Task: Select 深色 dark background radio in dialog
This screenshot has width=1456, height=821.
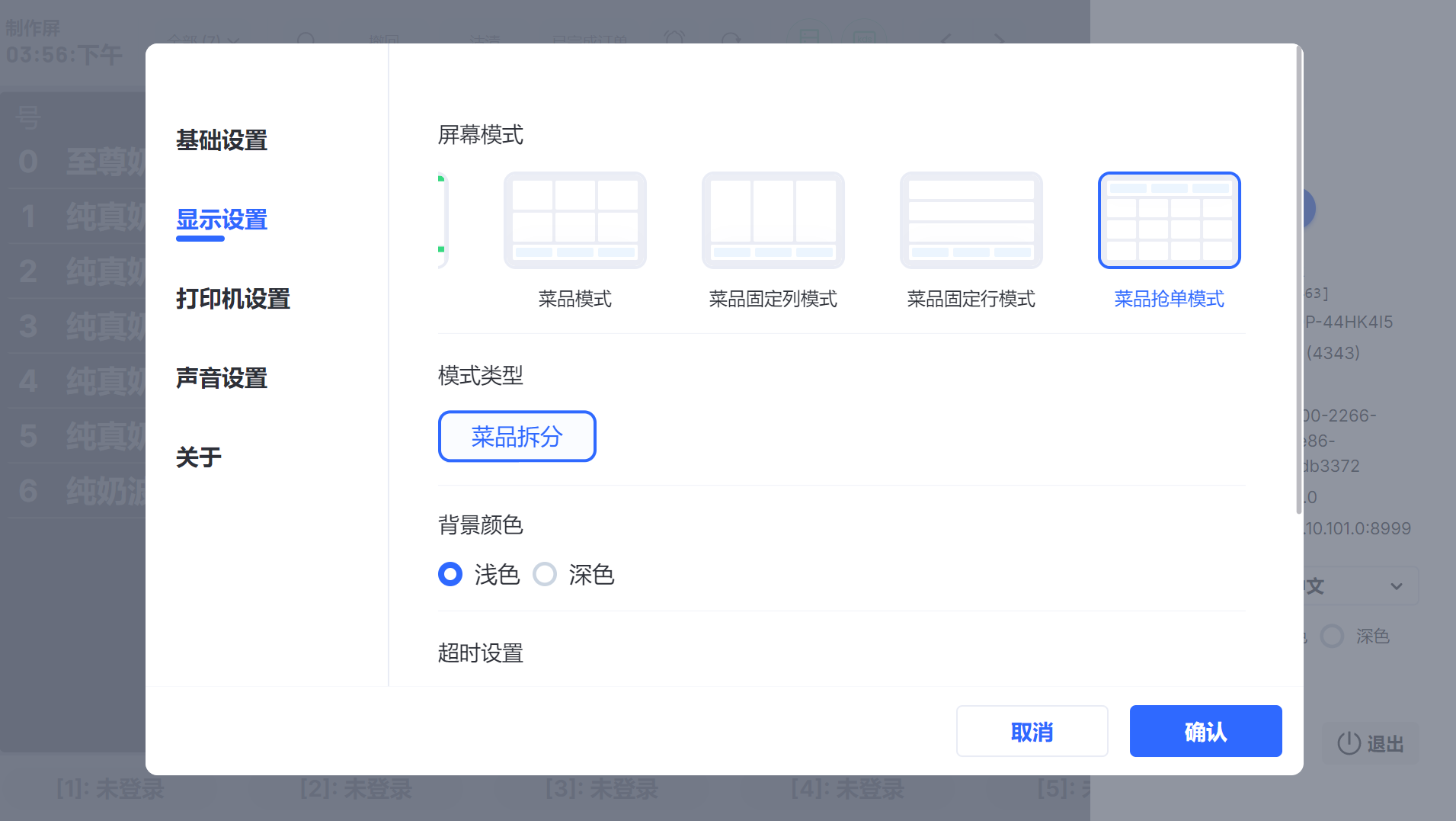Action: 545,574
